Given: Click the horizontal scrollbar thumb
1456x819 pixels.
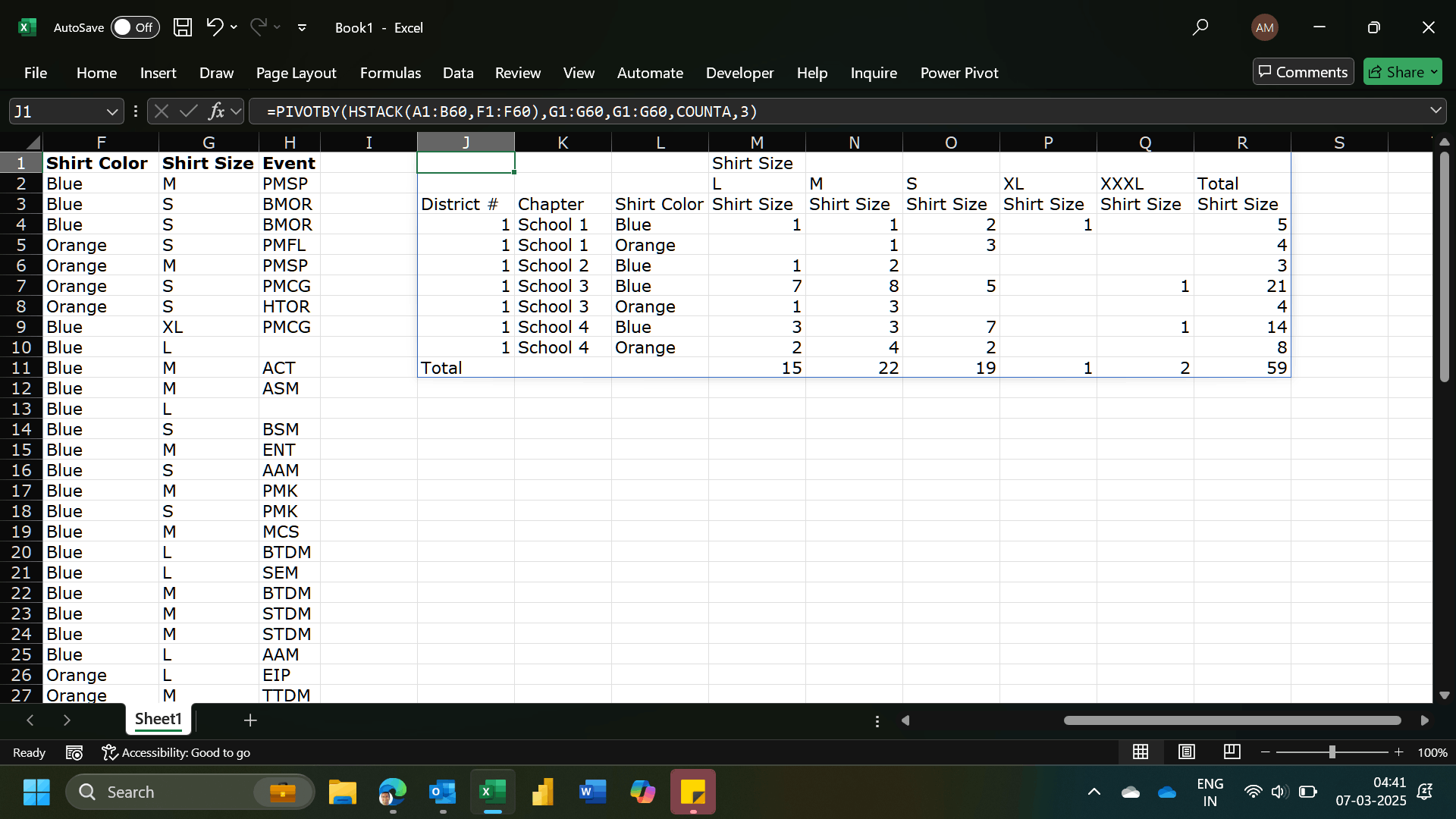Looking at the screenshot, I should tap(1232, 720).
